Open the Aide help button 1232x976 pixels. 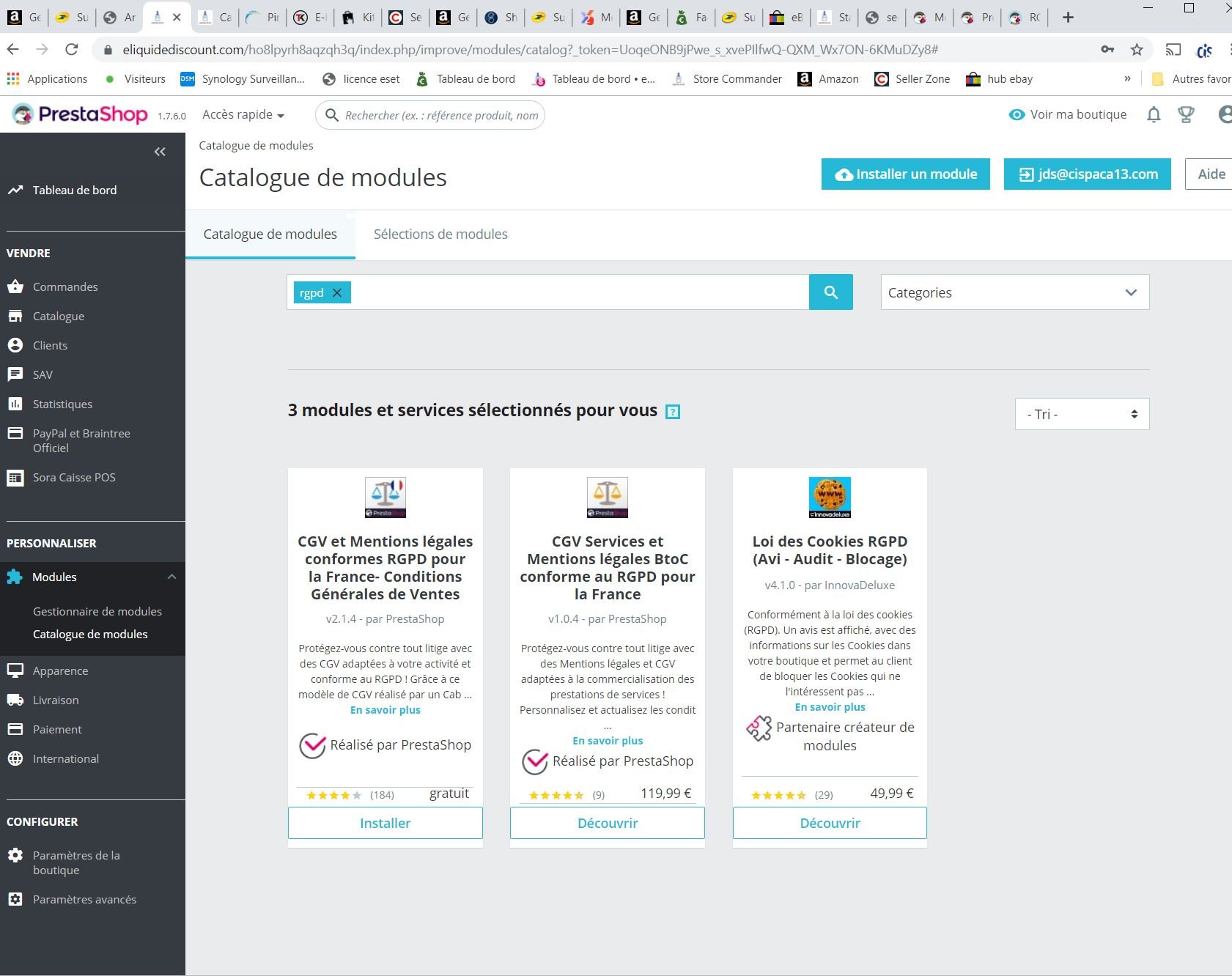click(1209, 174)
